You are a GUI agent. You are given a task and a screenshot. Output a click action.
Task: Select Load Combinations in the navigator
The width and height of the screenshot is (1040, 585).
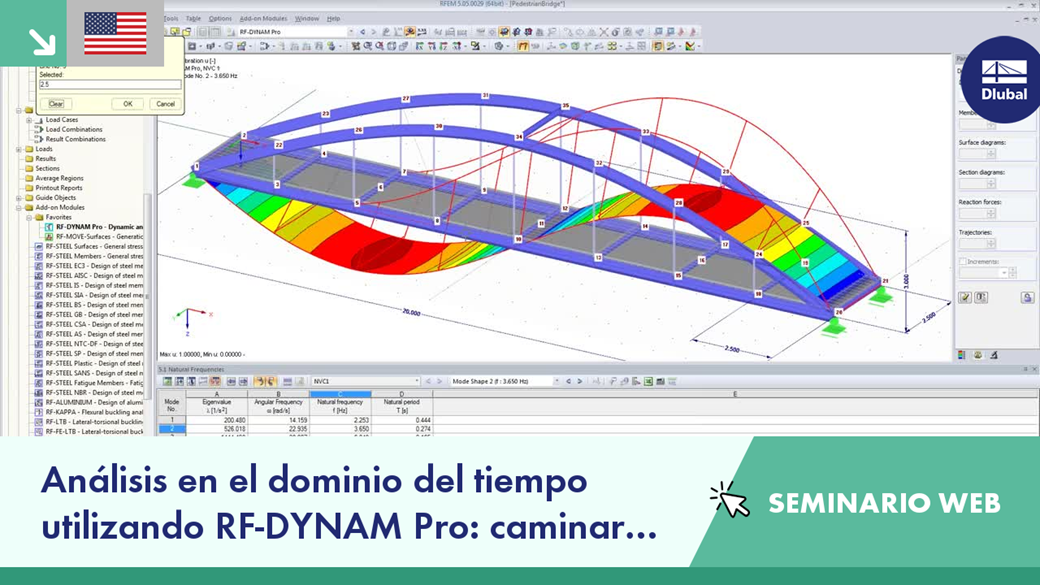coord(74,129)
